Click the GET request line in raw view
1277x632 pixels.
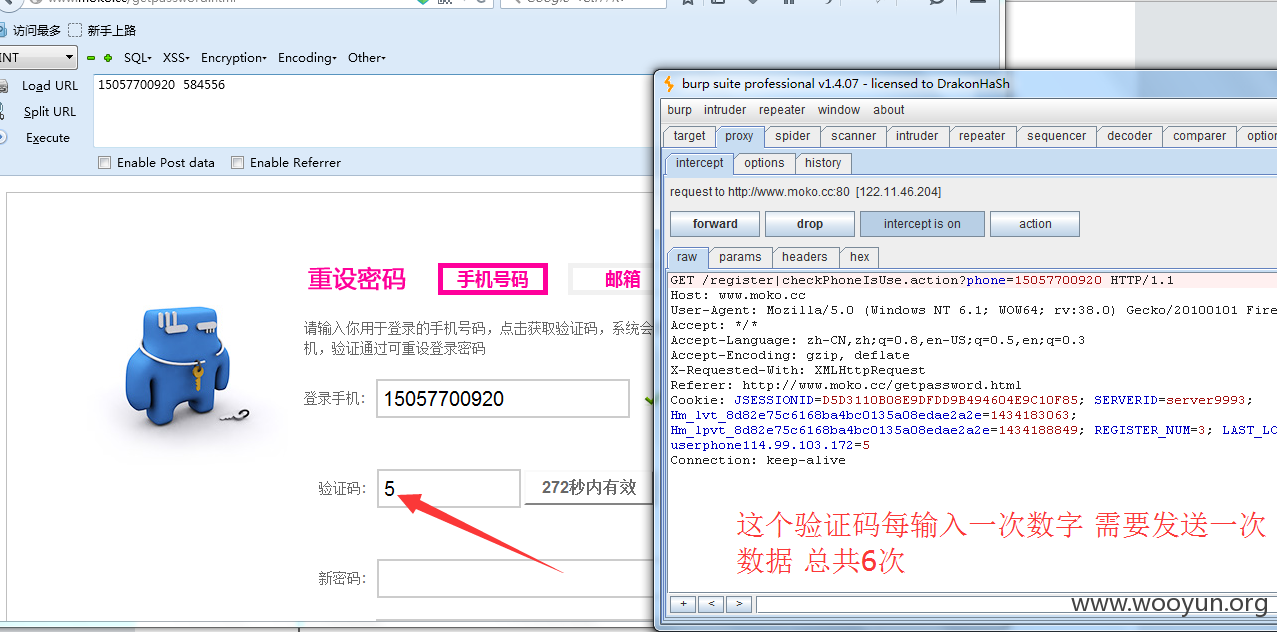tap(922, 281)
